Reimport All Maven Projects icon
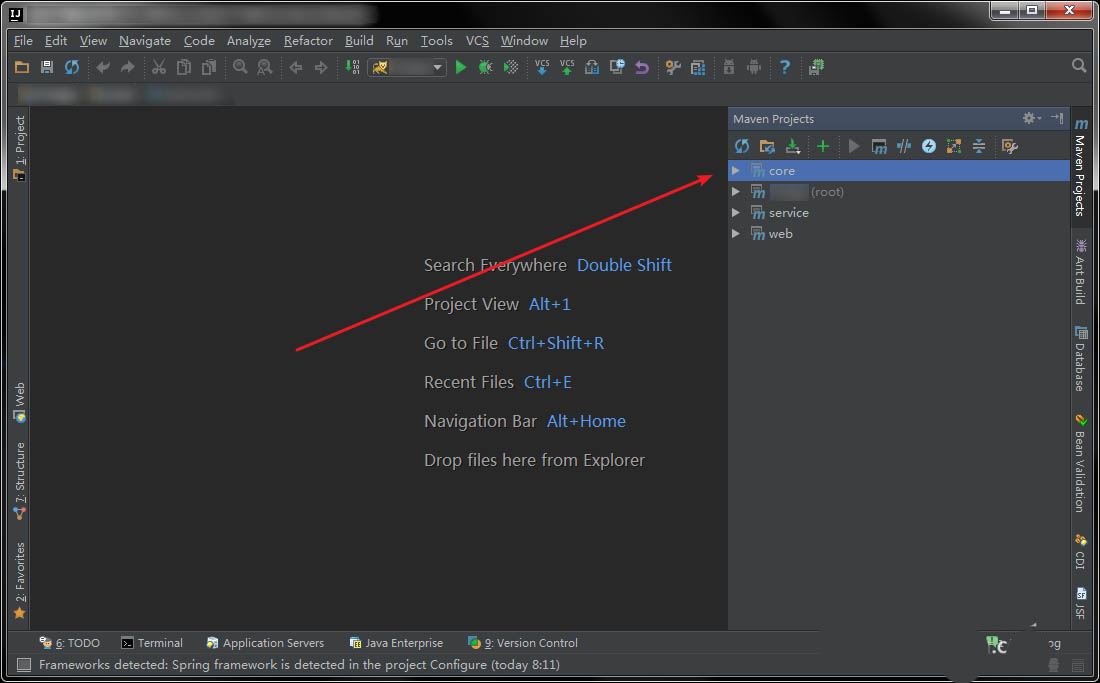The height and width of the screenshot is (683, 1100). click(742, 146)
